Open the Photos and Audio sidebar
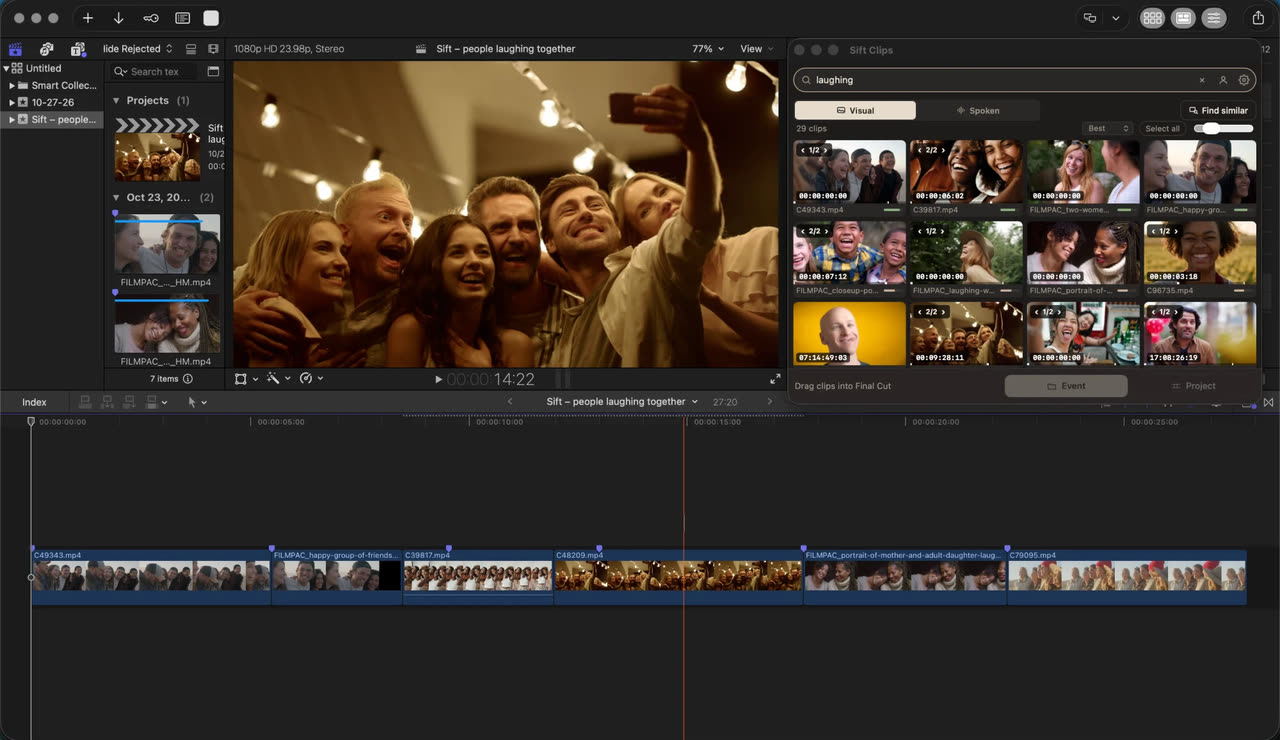Viewport: 1280px width, 740px height. (x=46, y=49)
